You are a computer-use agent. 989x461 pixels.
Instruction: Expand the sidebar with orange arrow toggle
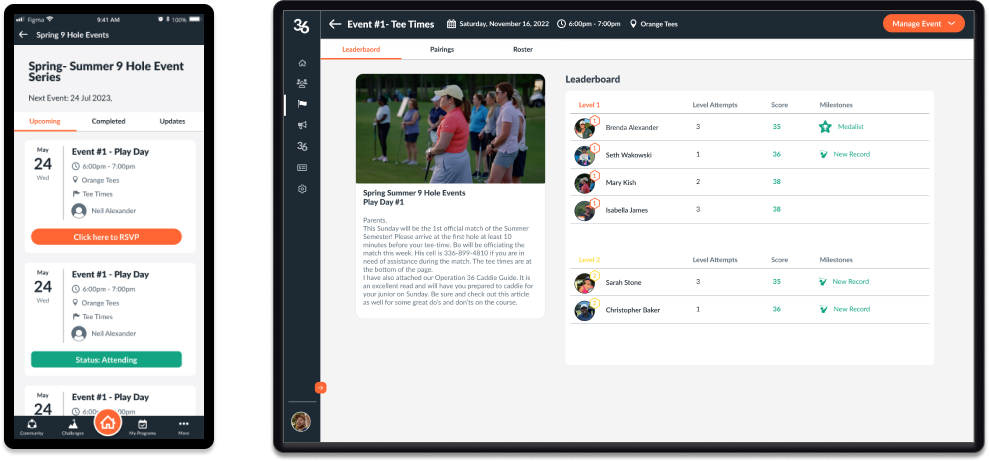pyautogui.click(x=320, y=388)
